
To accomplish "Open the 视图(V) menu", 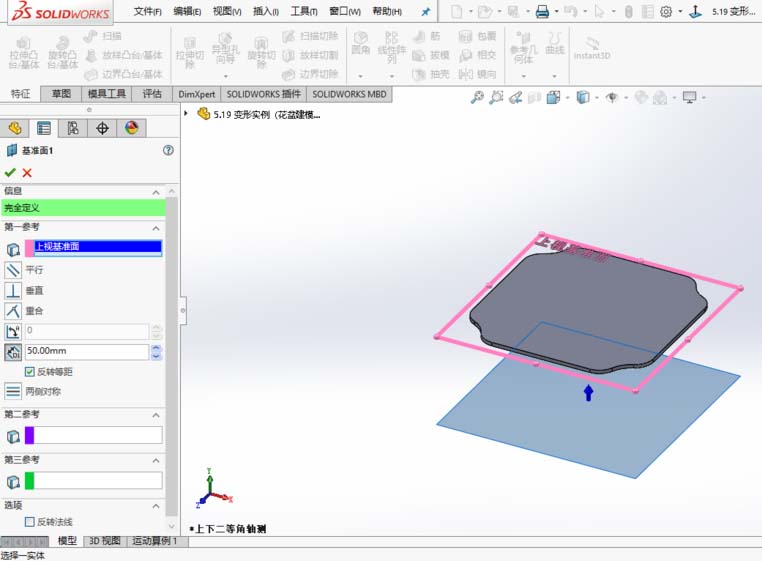I will (227, 11).
